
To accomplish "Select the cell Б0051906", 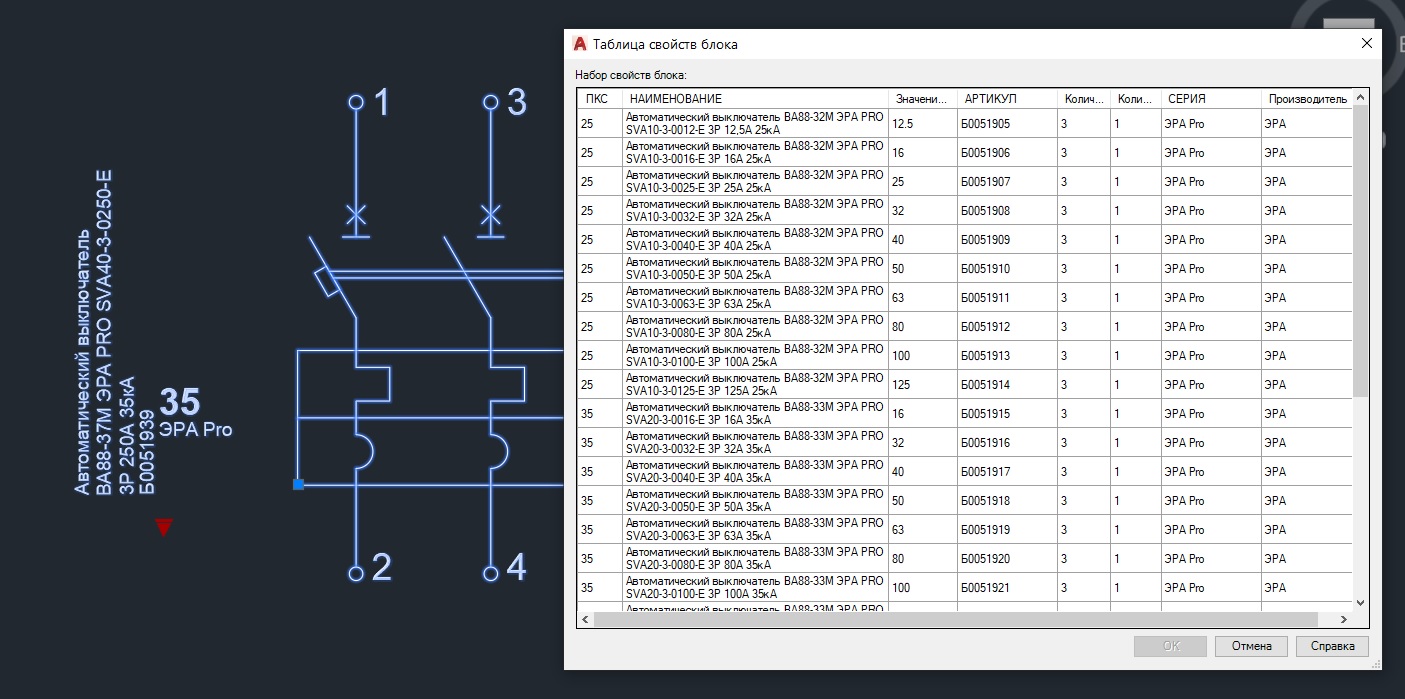I will point(1007,153).
